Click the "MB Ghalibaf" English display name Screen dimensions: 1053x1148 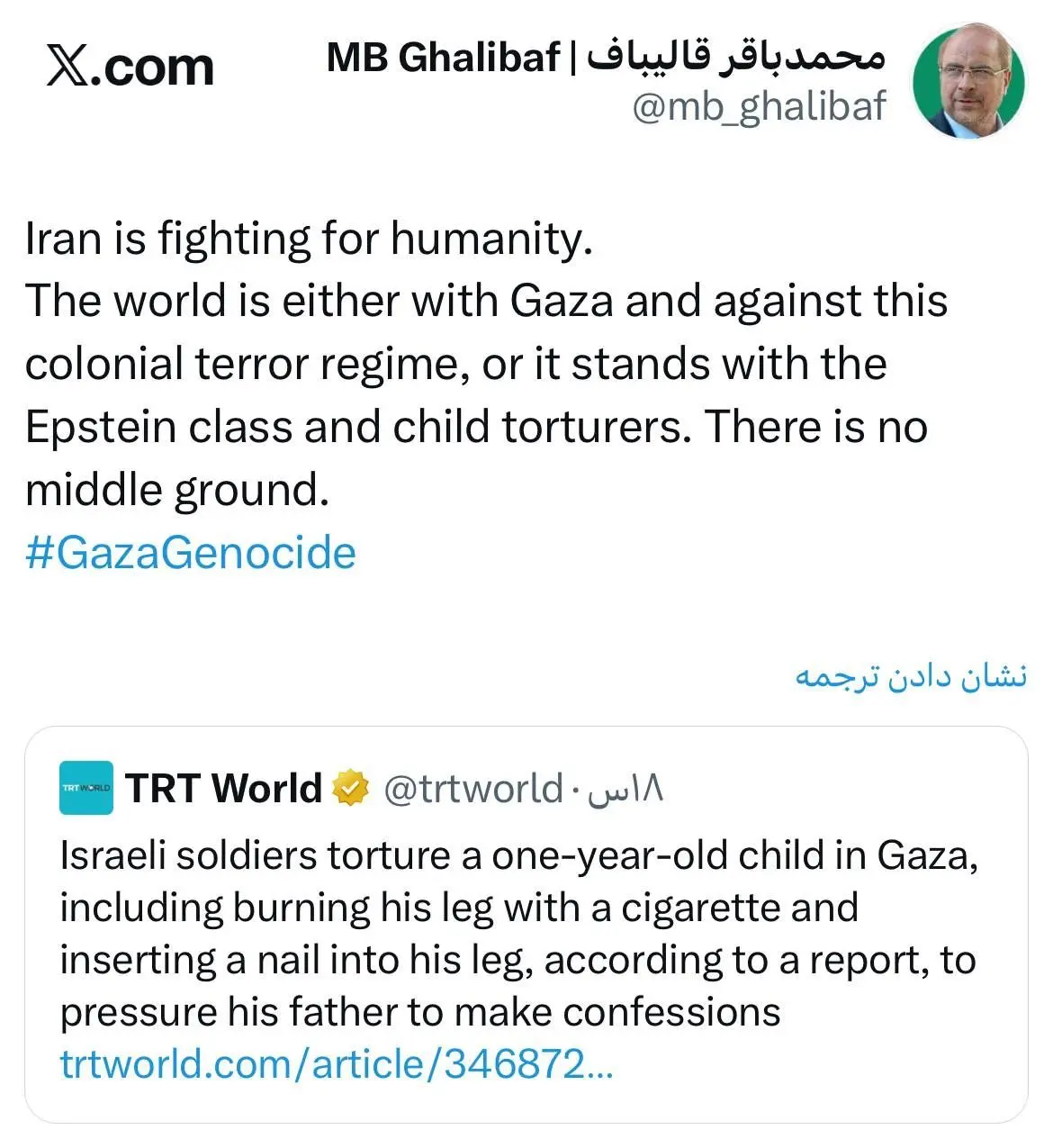(443, 58)
